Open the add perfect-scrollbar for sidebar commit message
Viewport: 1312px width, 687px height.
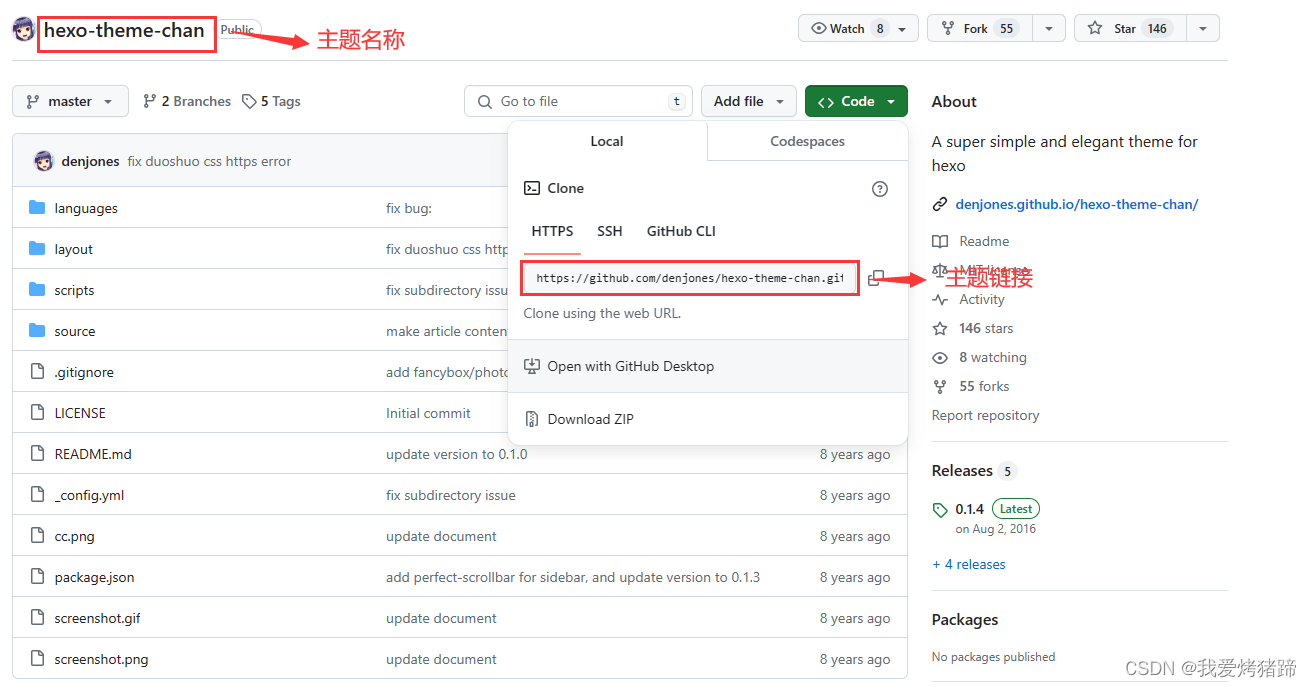[x=573, y=577]
